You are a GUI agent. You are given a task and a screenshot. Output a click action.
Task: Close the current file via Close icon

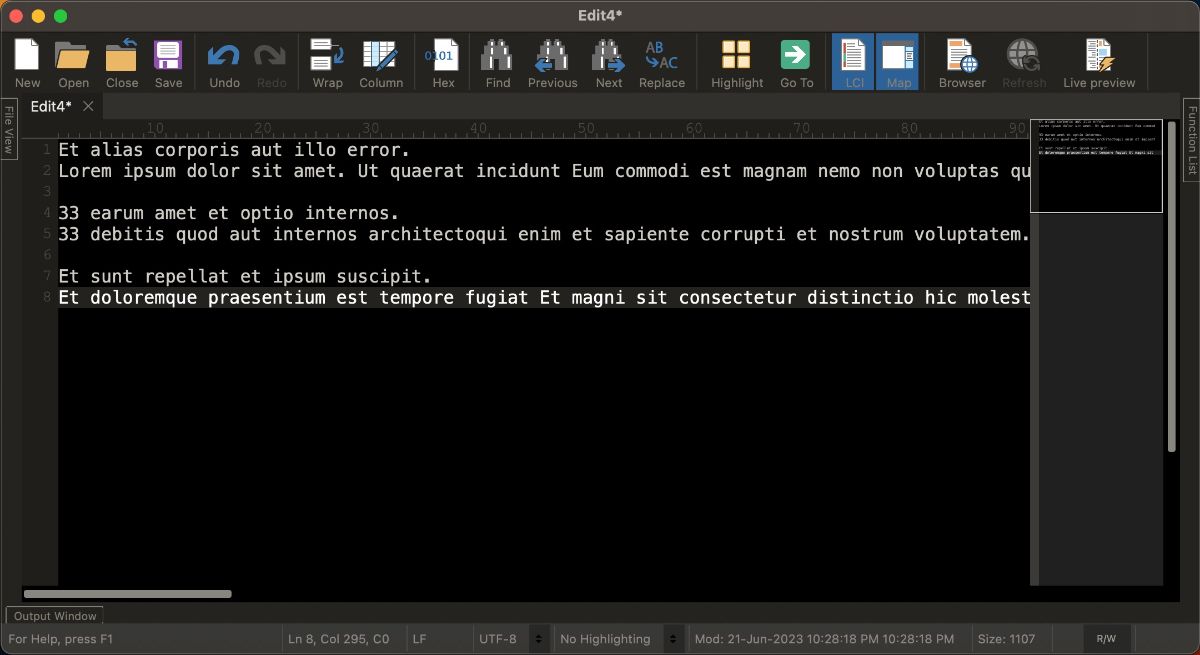(122, 62)
